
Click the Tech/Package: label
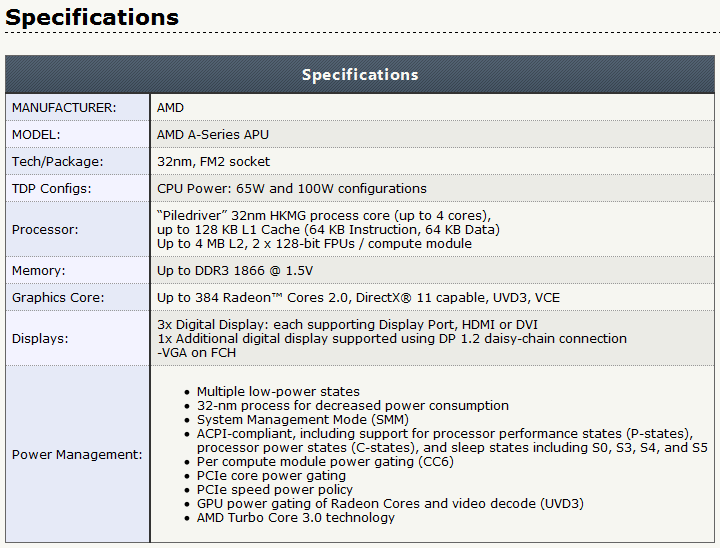tap(57, 162)
